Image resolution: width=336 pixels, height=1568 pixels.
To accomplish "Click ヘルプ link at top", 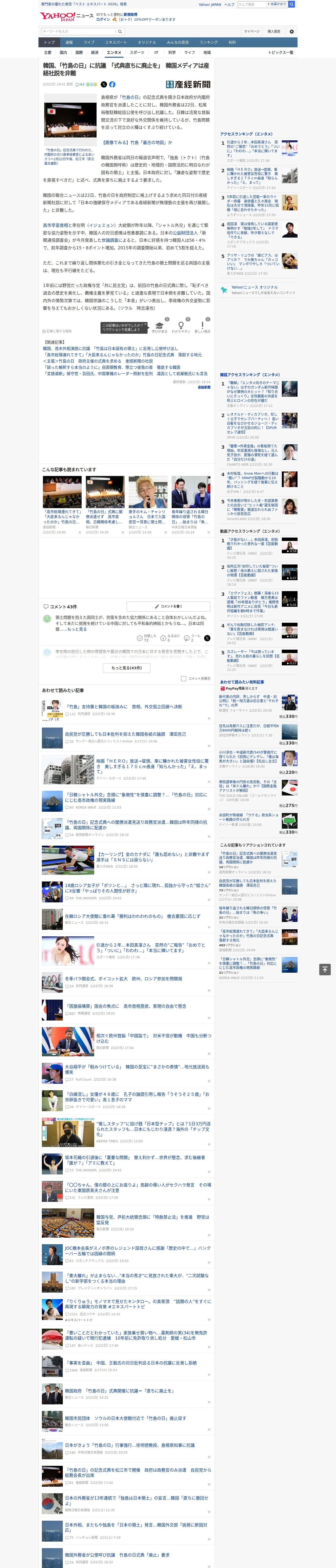I will point(229,4).
